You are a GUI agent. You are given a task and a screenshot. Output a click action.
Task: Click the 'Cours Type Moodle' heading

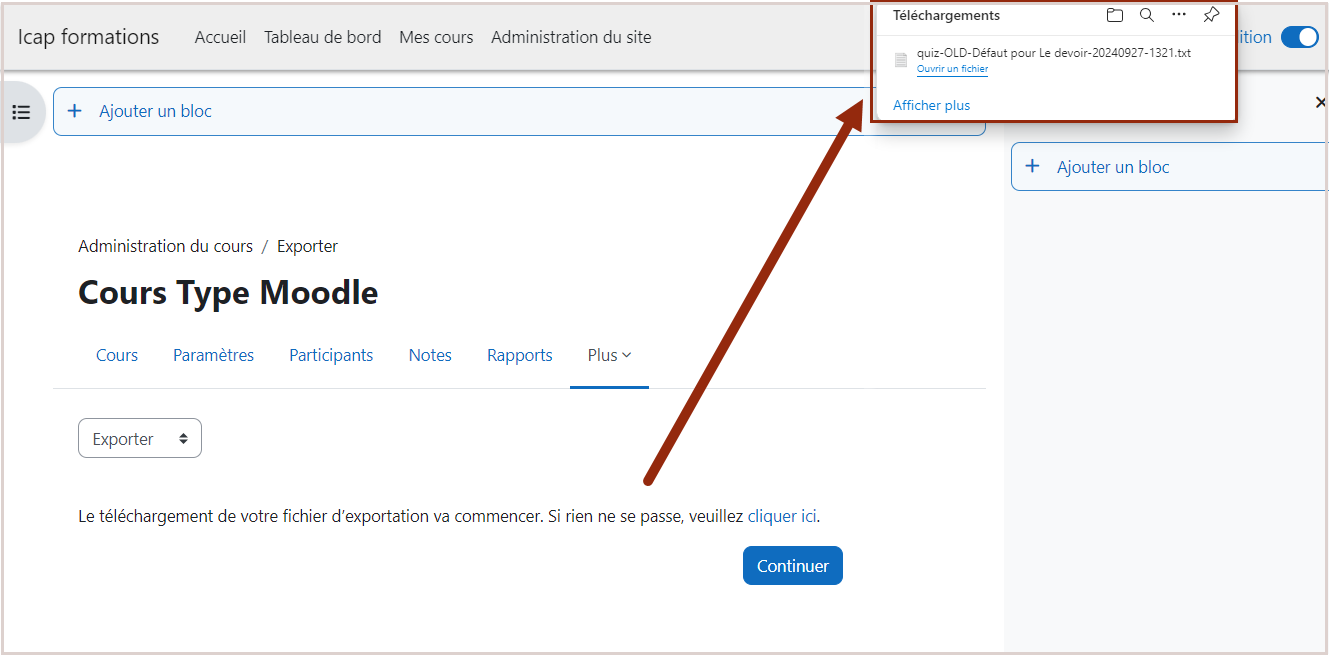tap(228, 293)
